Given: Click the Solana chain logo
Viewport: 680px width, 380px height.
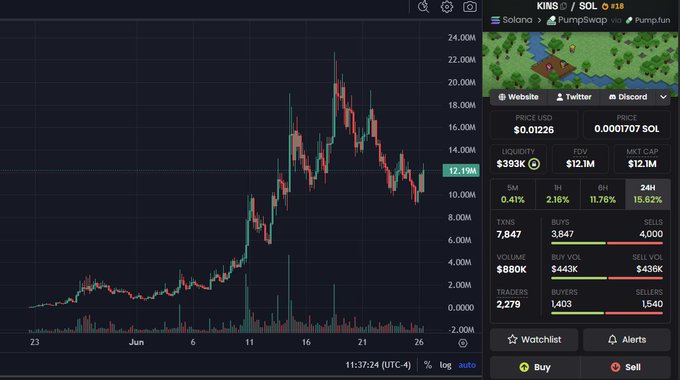Looking at the screenshot, I should tap(495, 20).
